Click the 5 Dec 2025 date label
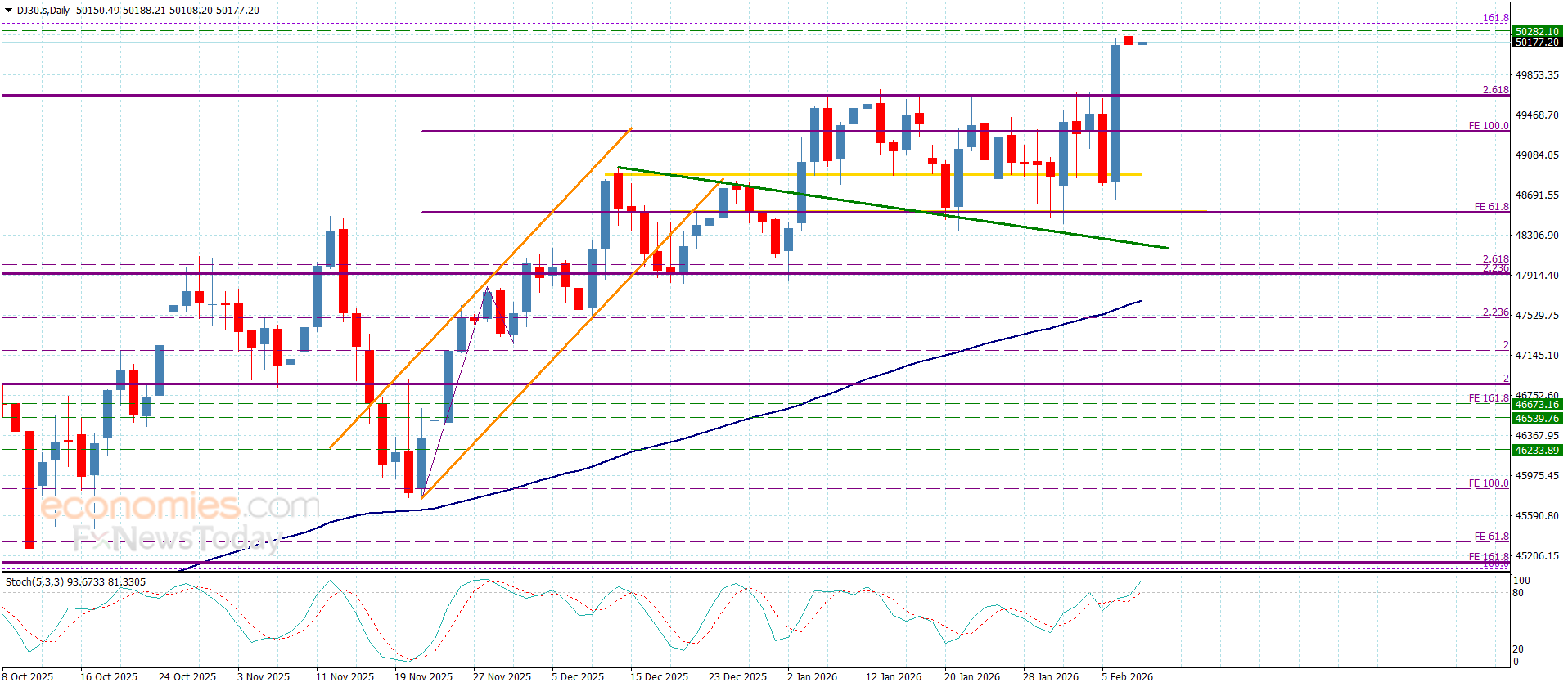Viewport: 1568px width, 687px height. click(x=578, y=677)
